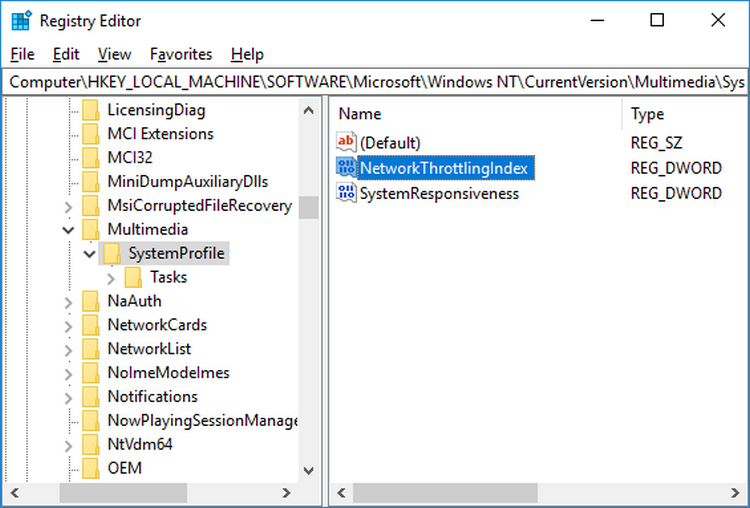The width and height of the screenshot is (750, 508).
Task: Click the tree pane scroll right arrow
Action: pos(287,493)
